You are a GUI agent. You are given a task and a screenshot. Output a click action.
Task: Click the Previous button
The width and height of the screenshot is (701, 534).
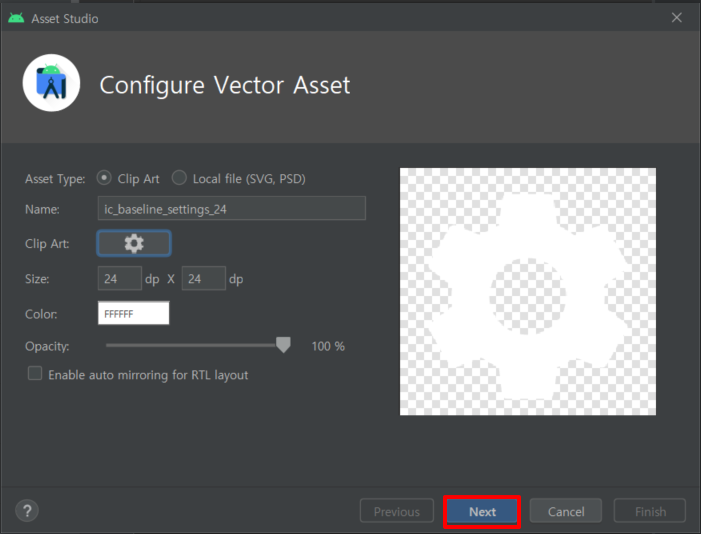397,511
